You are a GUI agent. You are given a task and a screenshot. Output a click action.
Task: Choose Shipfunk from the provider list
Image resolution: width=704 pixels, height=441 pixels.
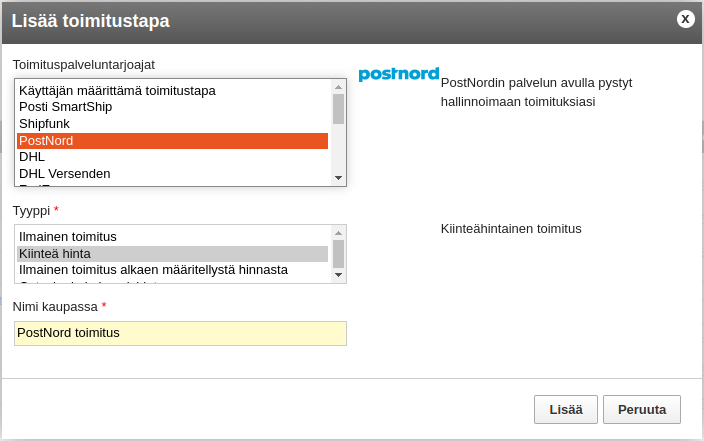click(x=172, y=123)
